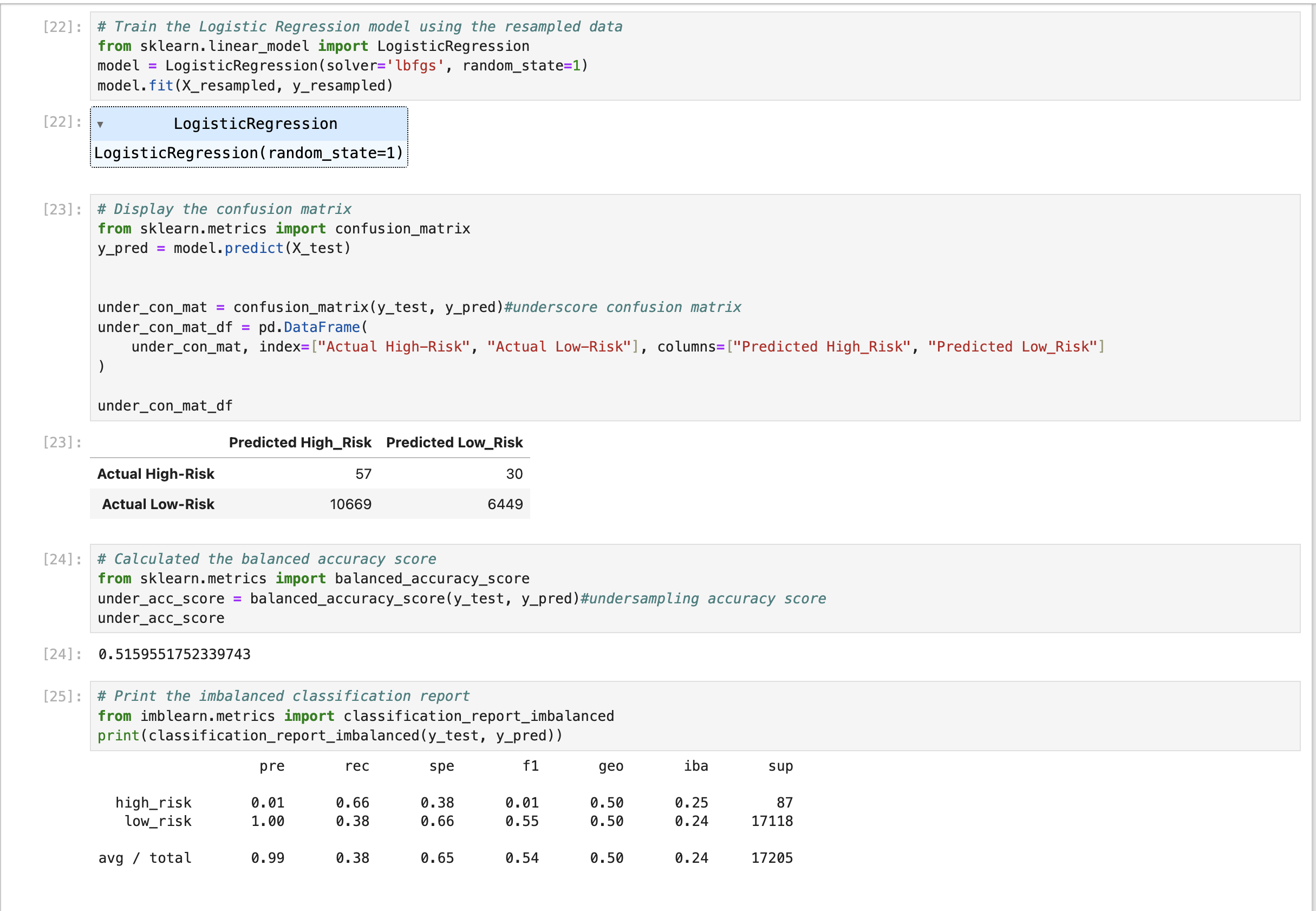
Task: Click the 'spe' column header in report
Action: coord(442,766)
